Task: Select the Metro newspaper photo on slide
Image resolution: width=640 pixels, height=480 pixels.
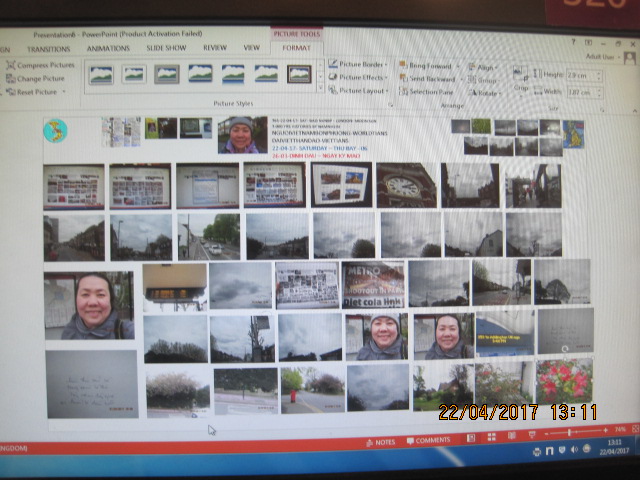Action: pos(373,285)
